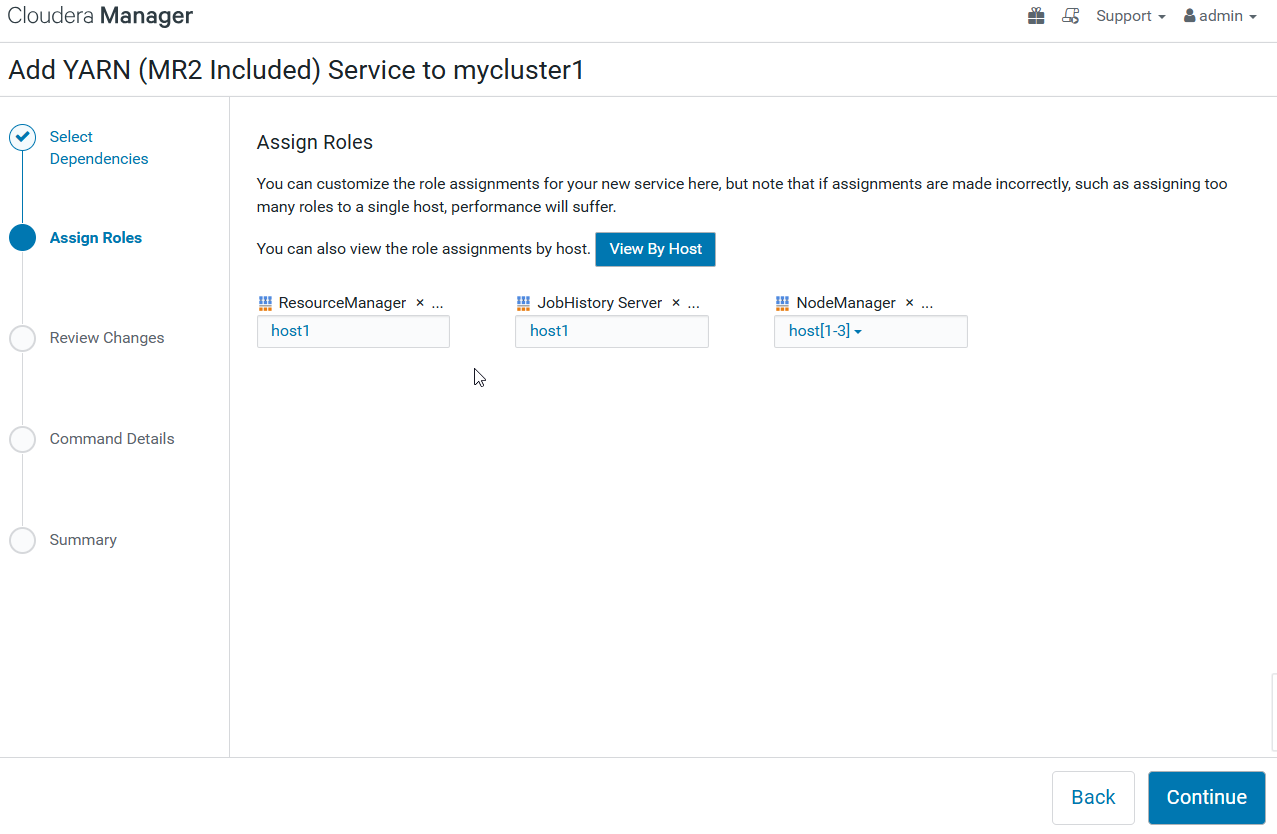Click the completed Select Dependencies checkmark circle
Viewport: 1277px width, 834px height.
point(23,137)
